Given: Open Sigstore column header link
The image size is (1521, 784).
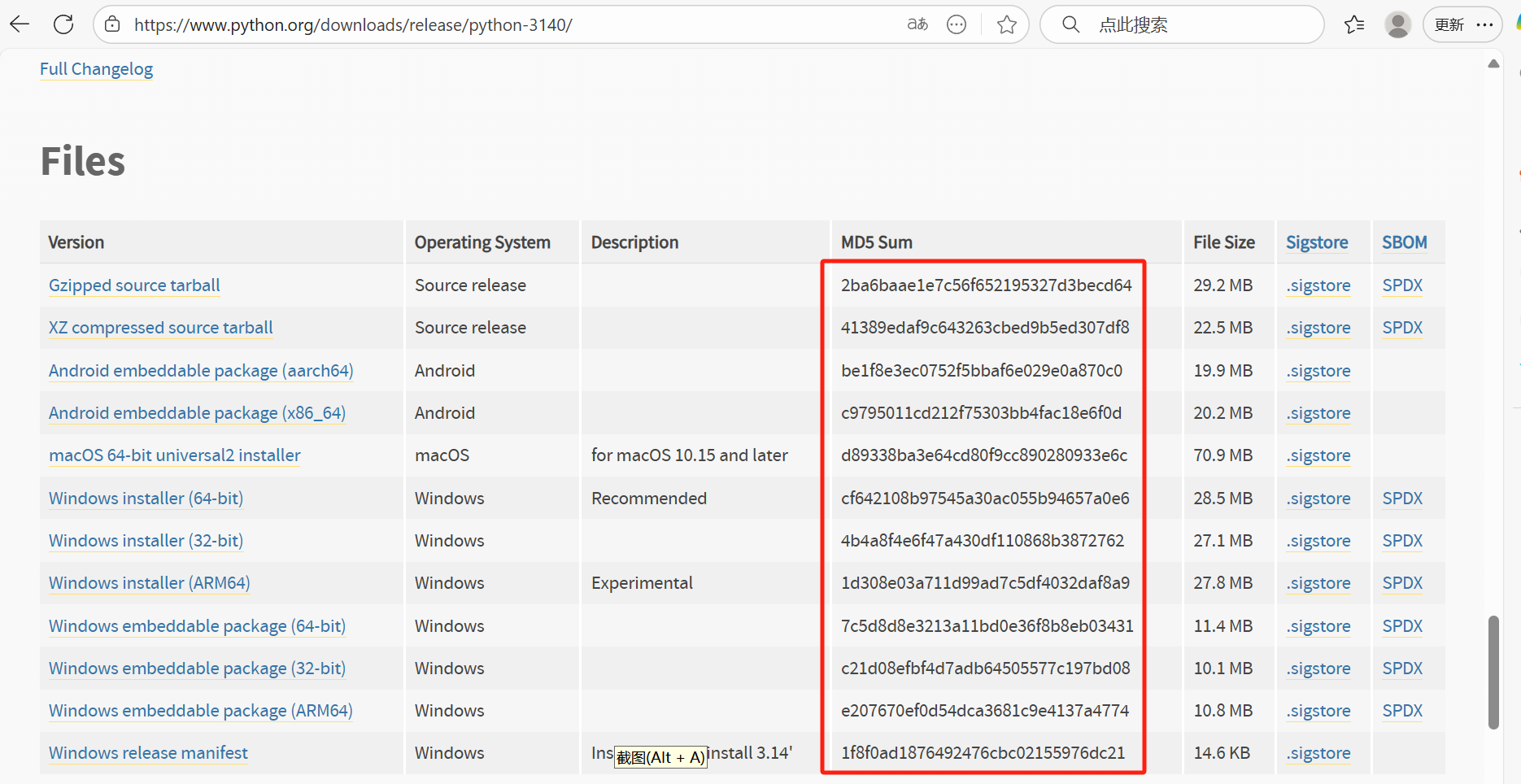Looking at the screenshot, I should pos(1317,242).
